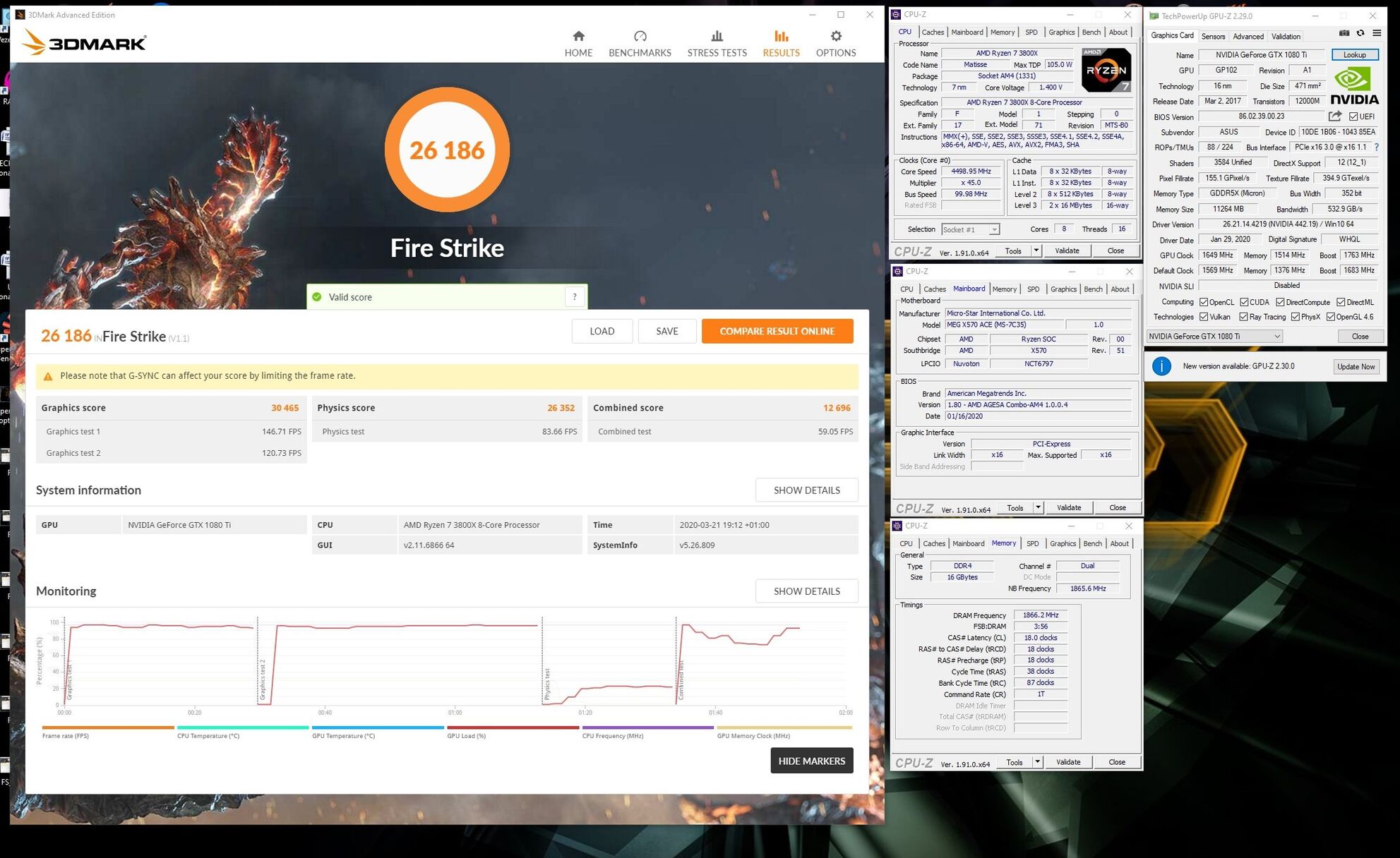Open the Validation tab in GPU-Z
This screenshot has width=1400, height=858.
tap(1286, 37)
